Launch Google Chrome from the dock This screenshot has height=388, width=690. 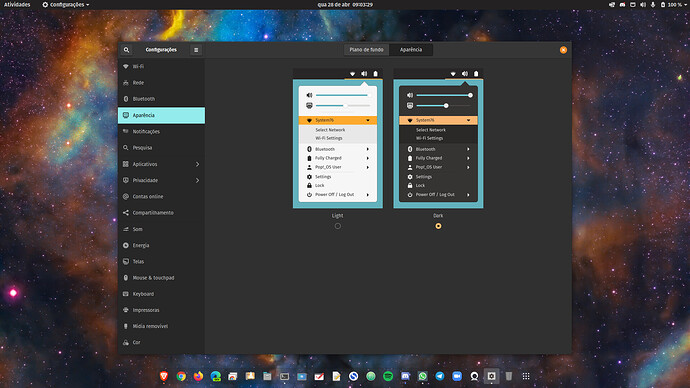click(181, 376)
